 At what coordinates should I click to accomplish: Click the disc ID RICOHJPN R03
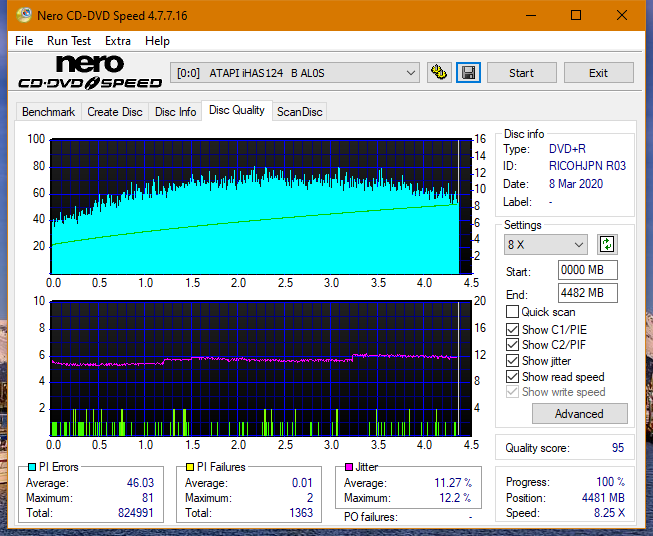tap(588, 166)
